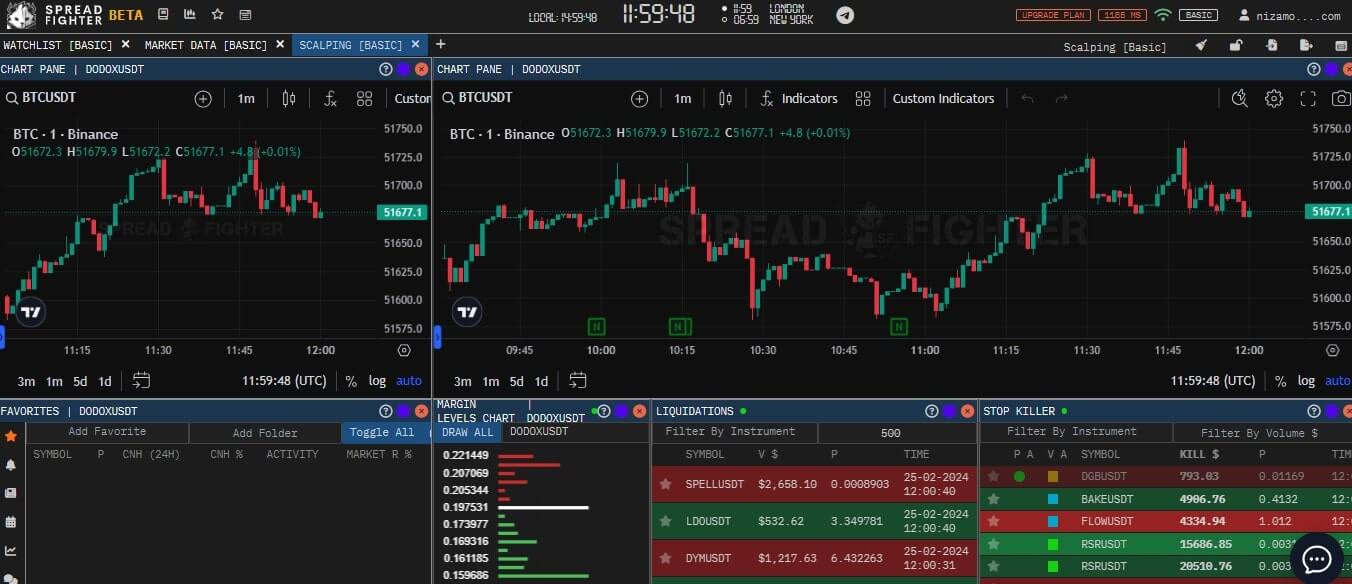Click the Filter By Instrument field in Liquidations
The height and width of the screenshot is (584, 1352).
pyautogui.click(x=734, y=432)
